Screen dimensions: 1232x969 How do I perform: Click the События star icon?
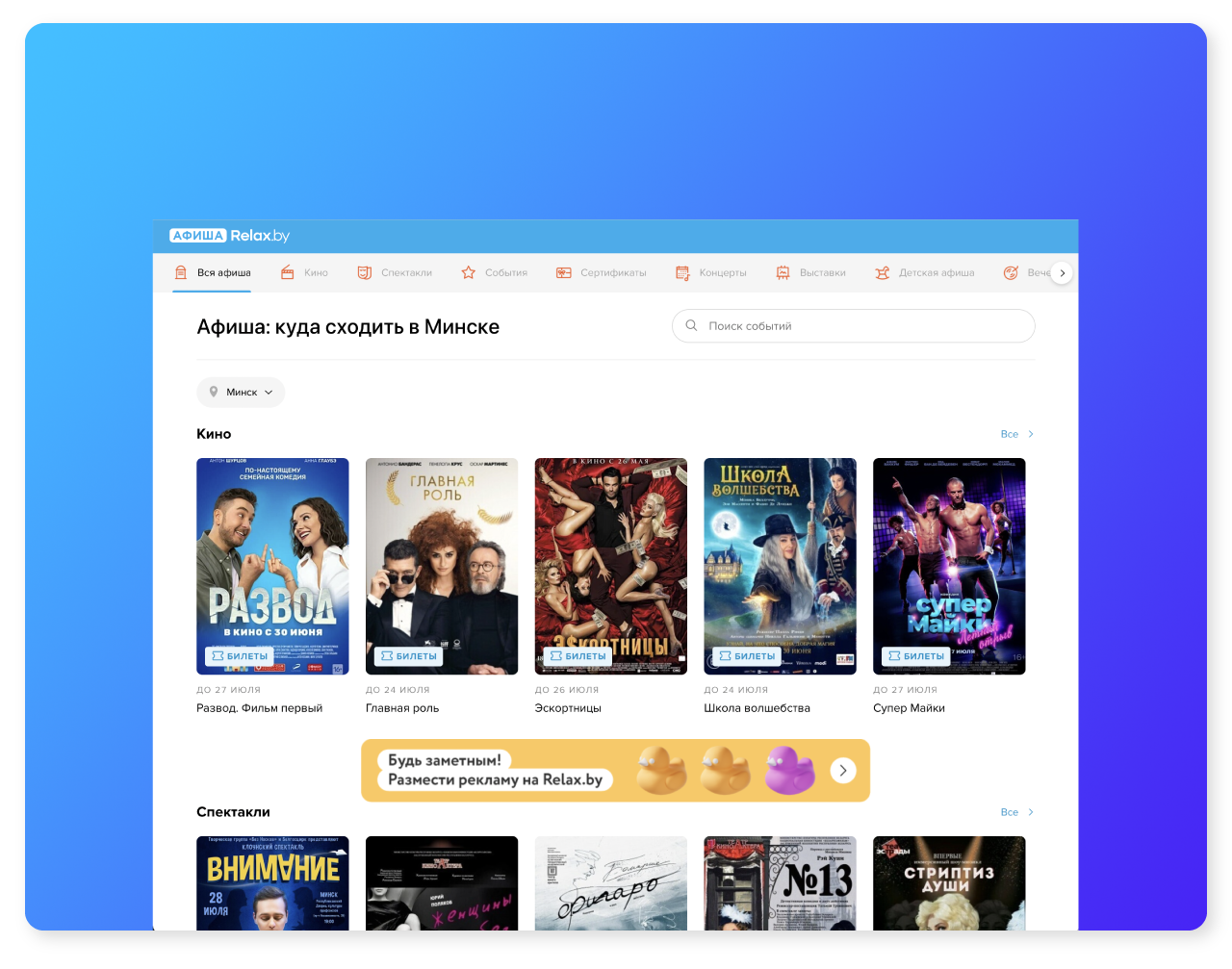(x=469, y=272)
